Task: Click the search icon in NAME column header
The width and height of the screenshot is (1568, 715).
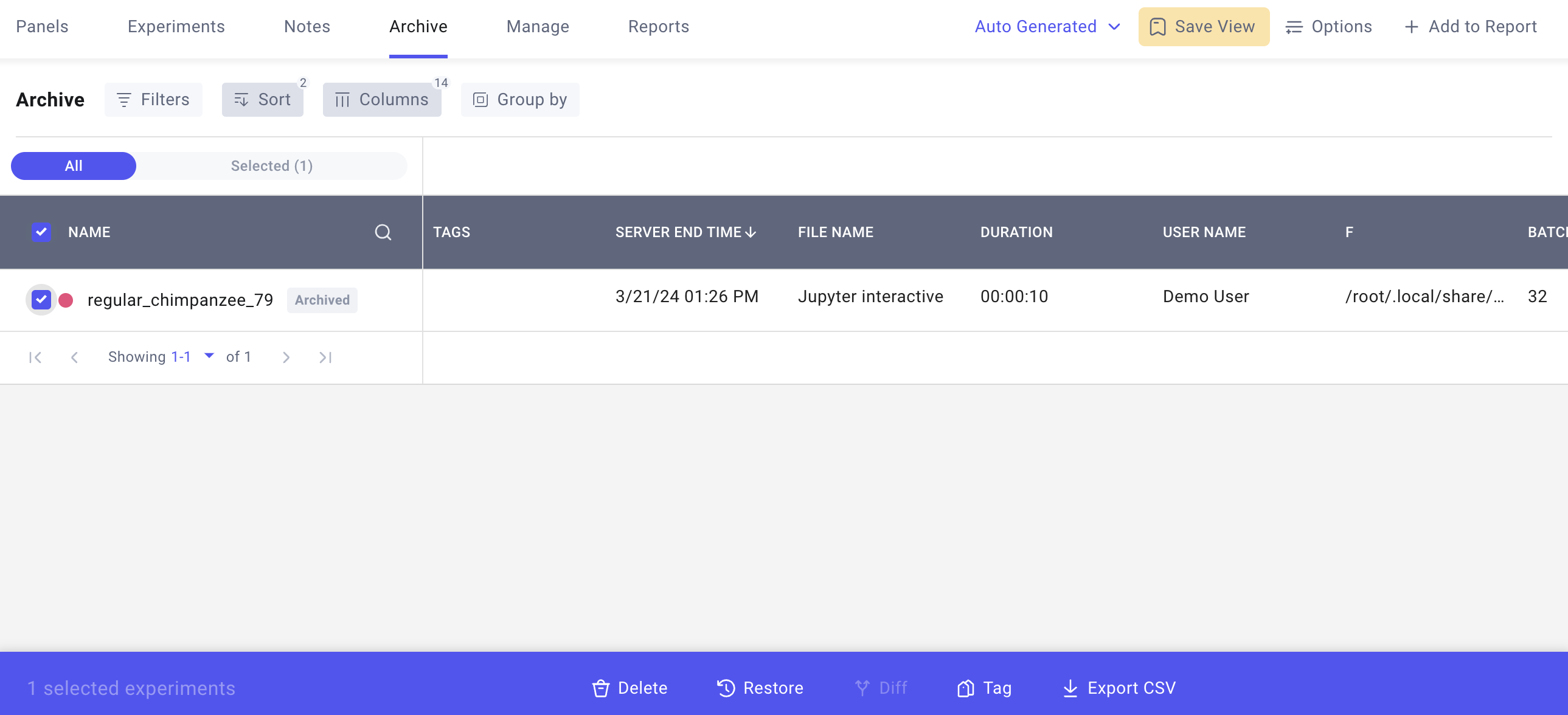Action: 382,232
